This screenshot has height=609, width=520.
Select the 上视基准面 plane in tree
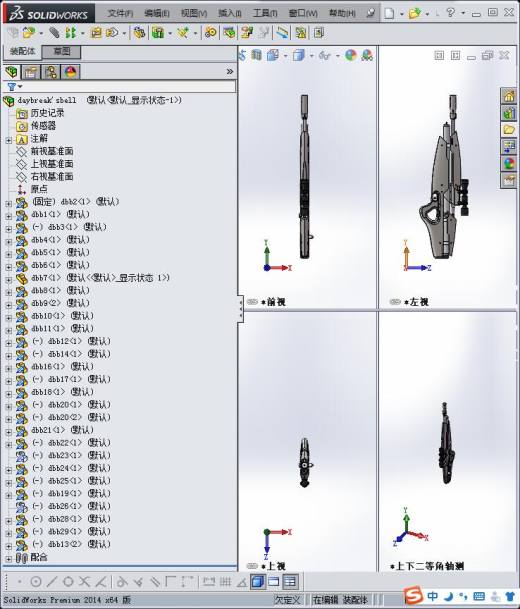[52, 164]
